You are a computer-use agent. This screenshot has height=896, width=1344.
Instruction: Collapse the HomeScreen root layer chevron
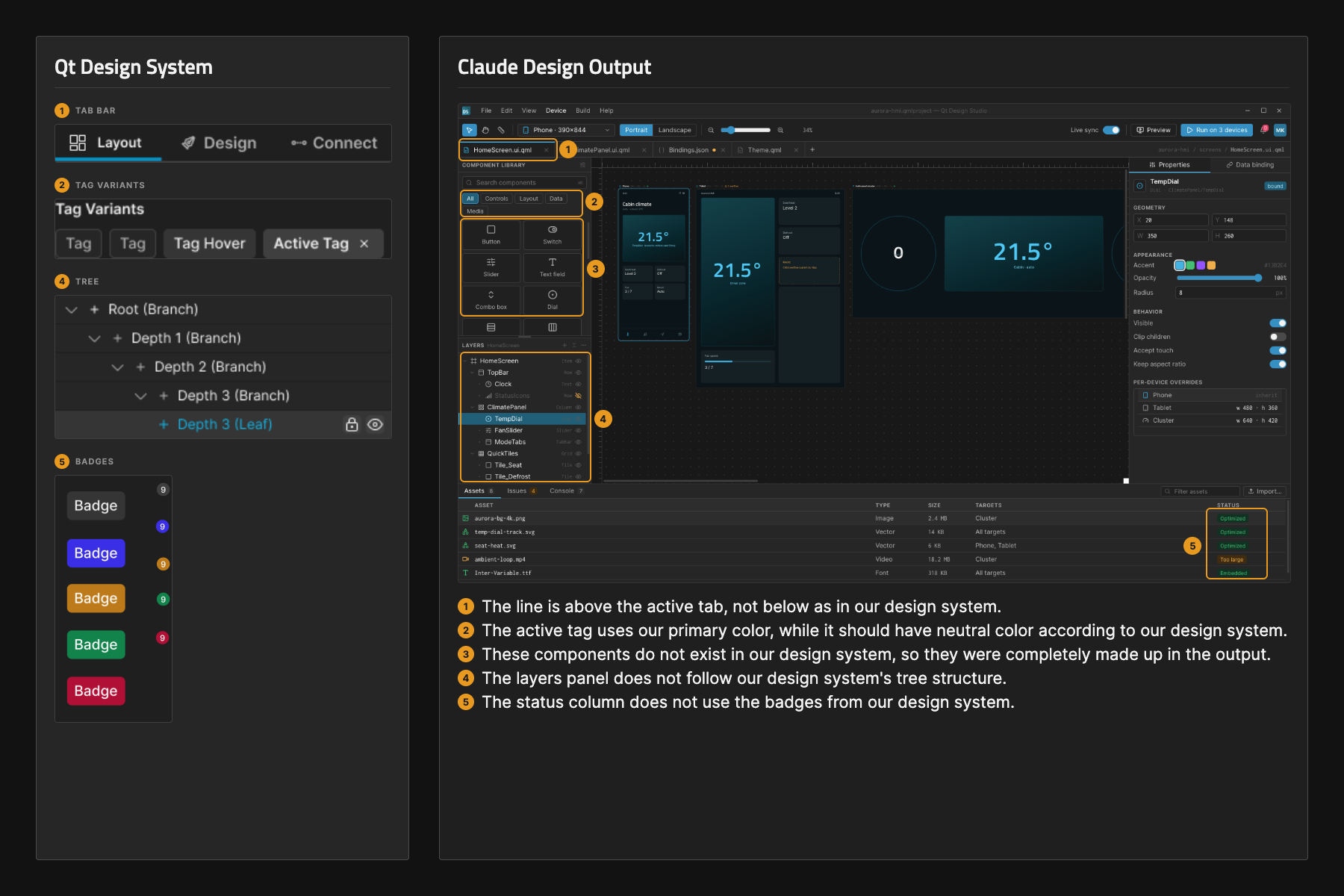click(465, 361)
